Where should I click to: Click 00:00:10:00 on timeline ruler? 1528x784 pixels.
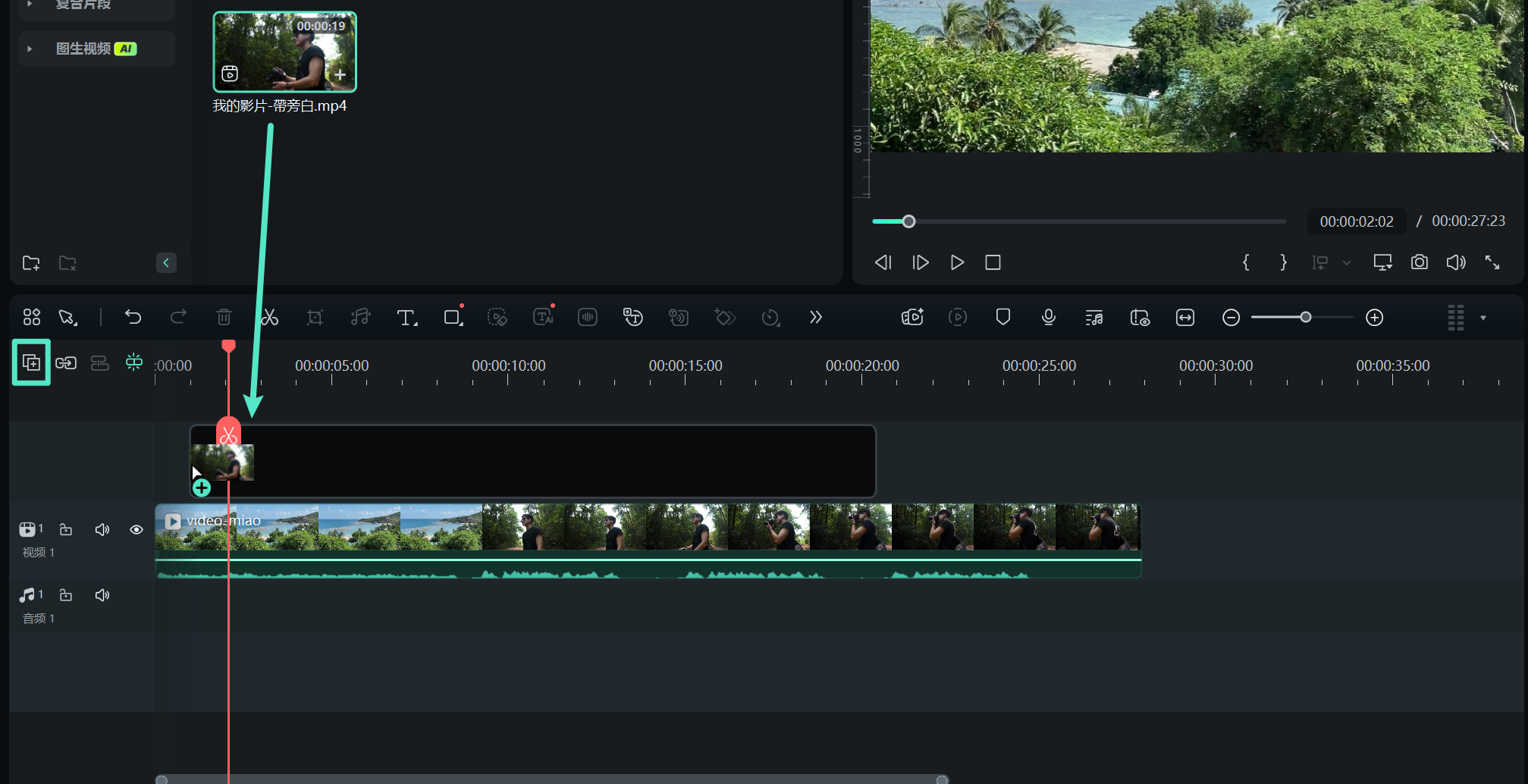[508, 365]
